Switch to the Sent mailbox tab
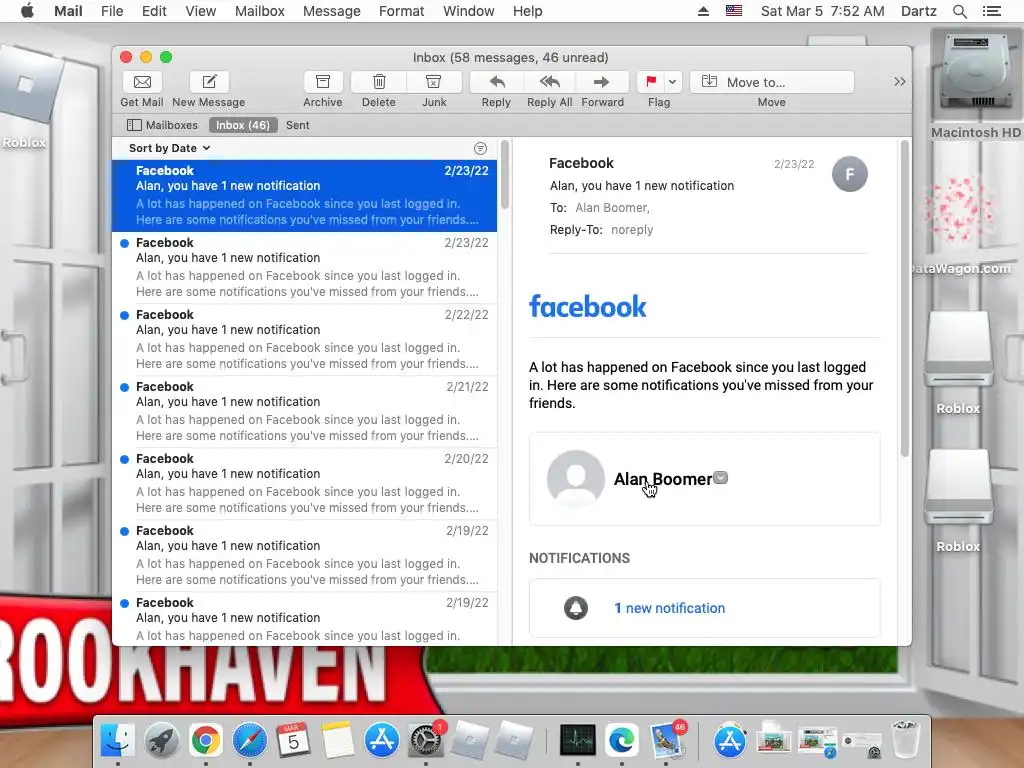The width and height of the screenshot is (1024, 768). (298, 125)
